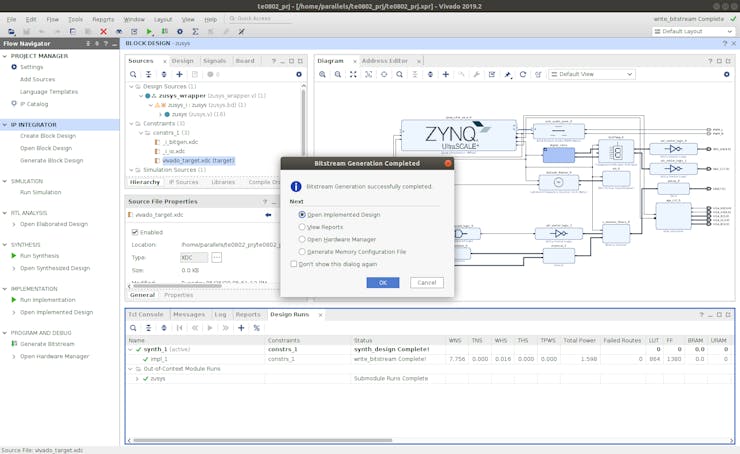Image resolution: width=740 pixels, height=454 pixels.
Task: Click the Sources panel search icon
Action: point(134,74)
